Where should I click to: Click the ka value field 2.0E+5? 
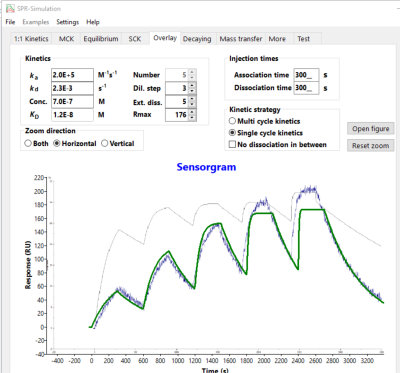click(x=72, y=75)
